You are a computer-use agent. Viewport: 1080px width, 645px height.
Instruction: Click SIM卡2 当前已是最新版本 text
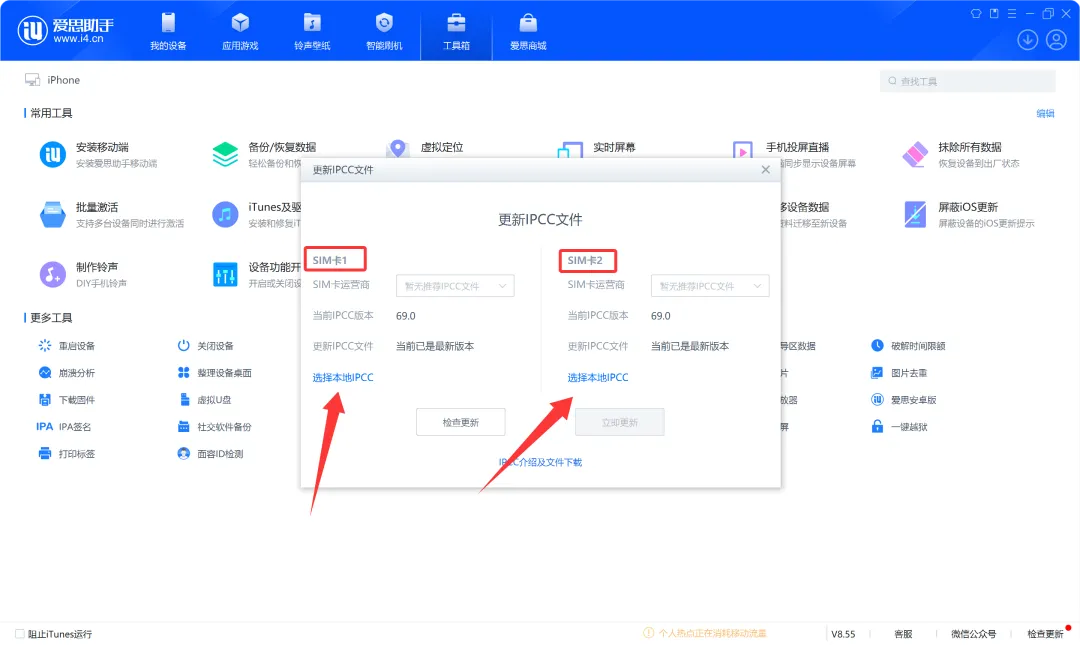click(689, 346)
